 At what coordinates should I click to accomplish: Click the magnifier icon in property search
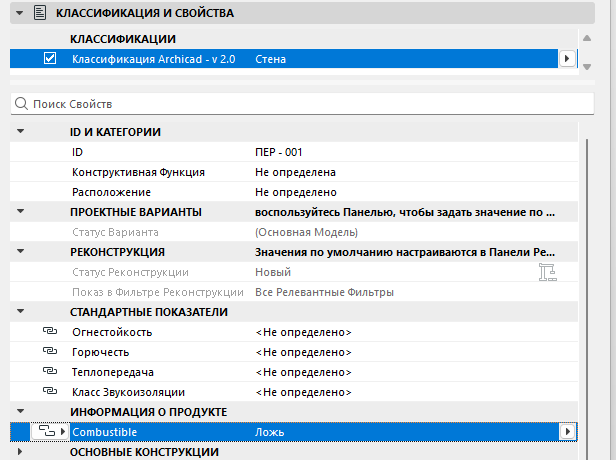(x=21, y=104)
